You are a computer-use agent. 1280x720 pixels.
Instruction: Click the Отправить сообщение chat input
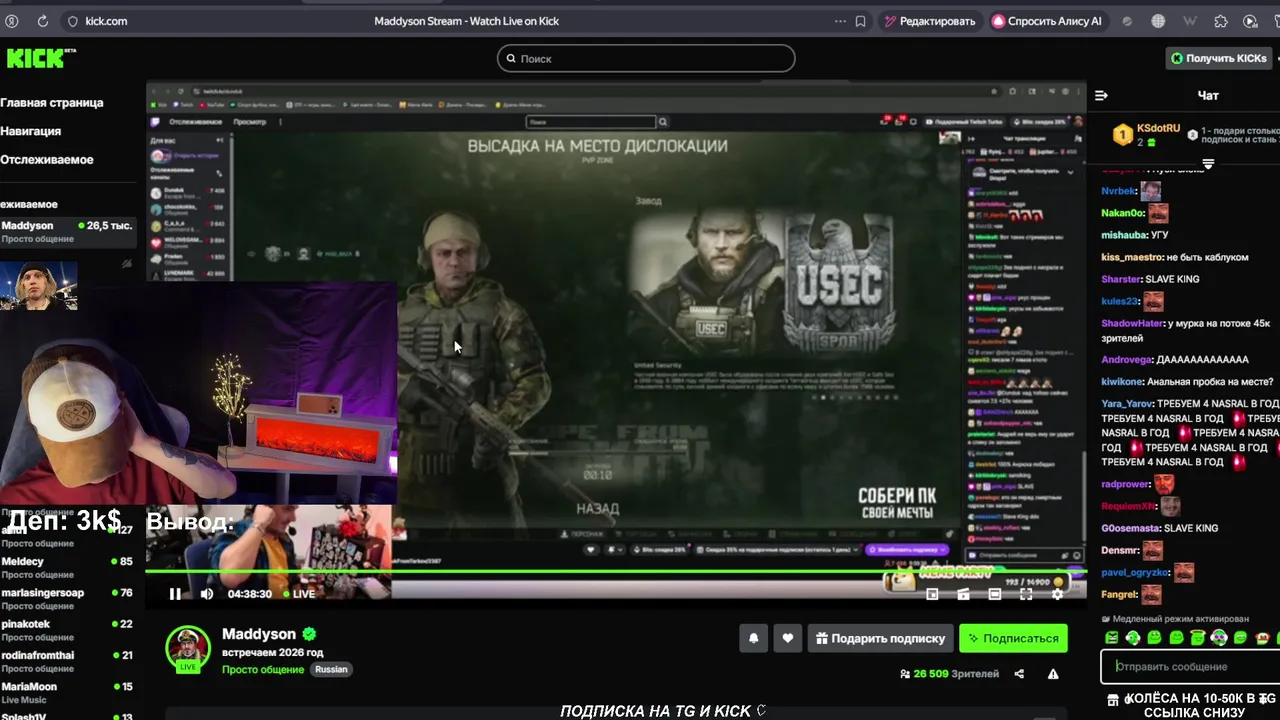coord(1190,666)
